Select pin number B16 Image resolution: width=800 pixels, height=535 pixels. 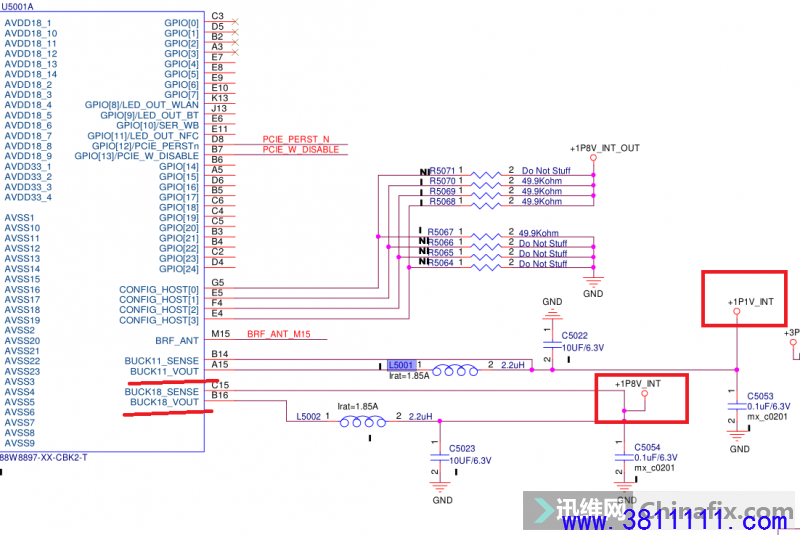pos(220,395)
